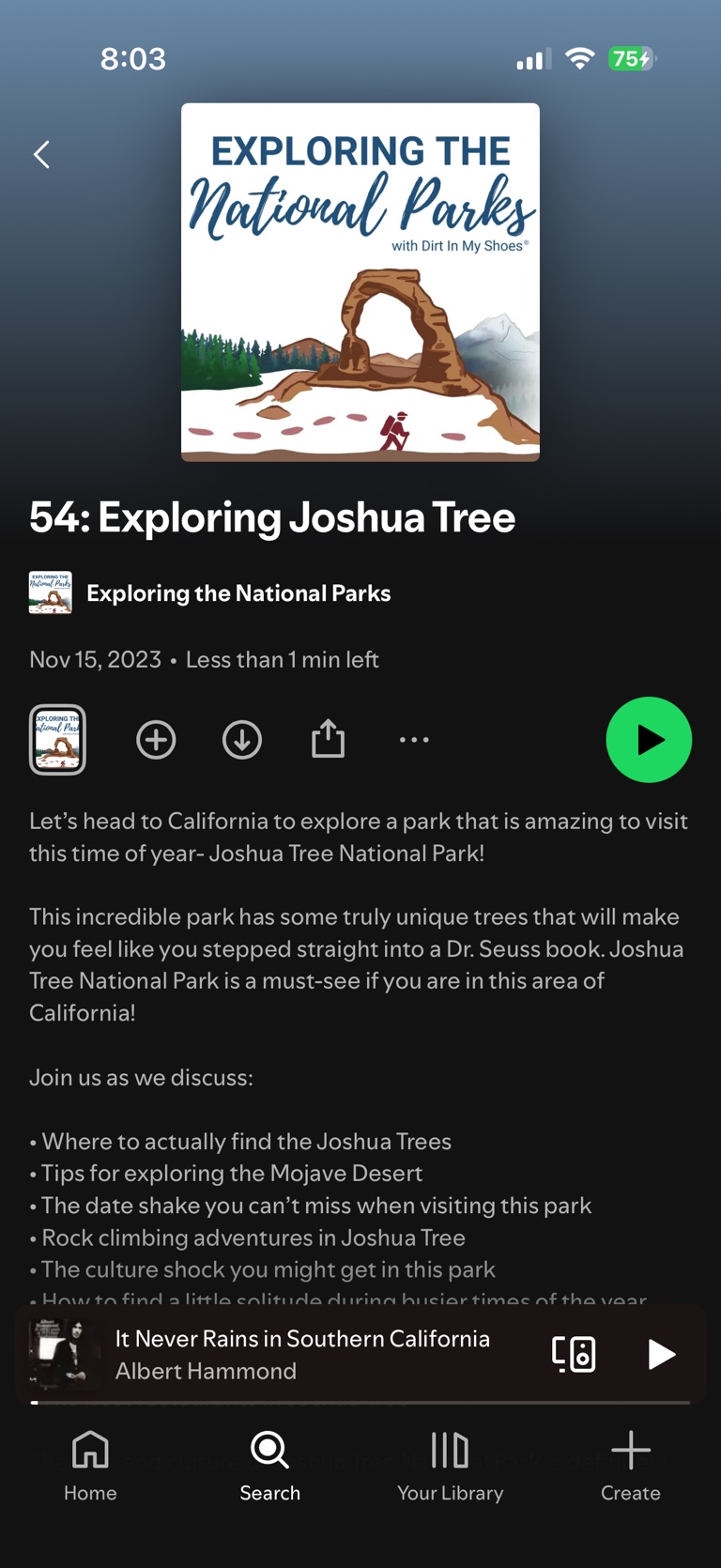Tap the podcast preview thumbnail button
The height and width of the screenshot is (1568, 721).
[57, 740]
